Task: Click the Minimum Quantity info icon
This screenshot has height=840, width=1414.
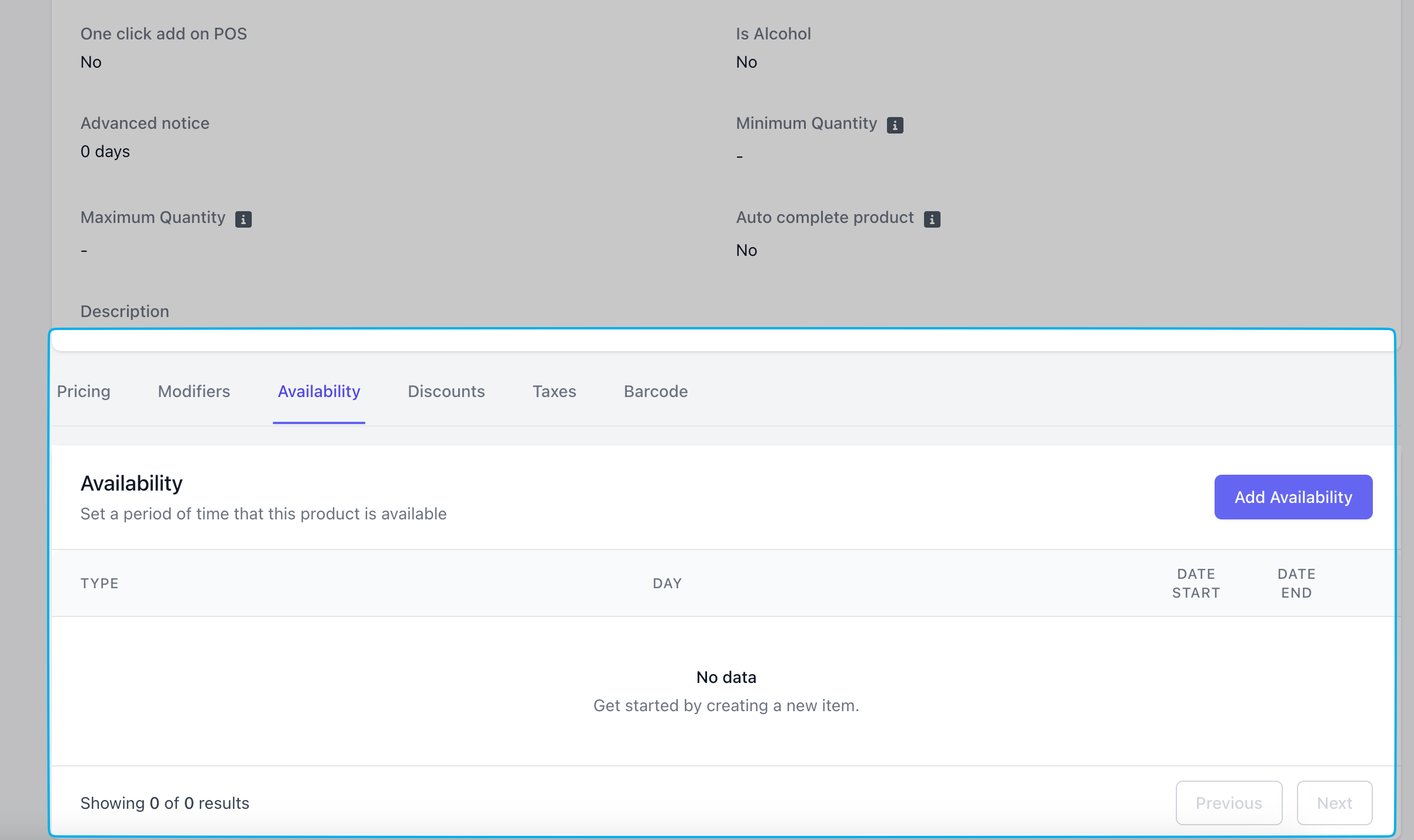Action: [x=895, y=125]
